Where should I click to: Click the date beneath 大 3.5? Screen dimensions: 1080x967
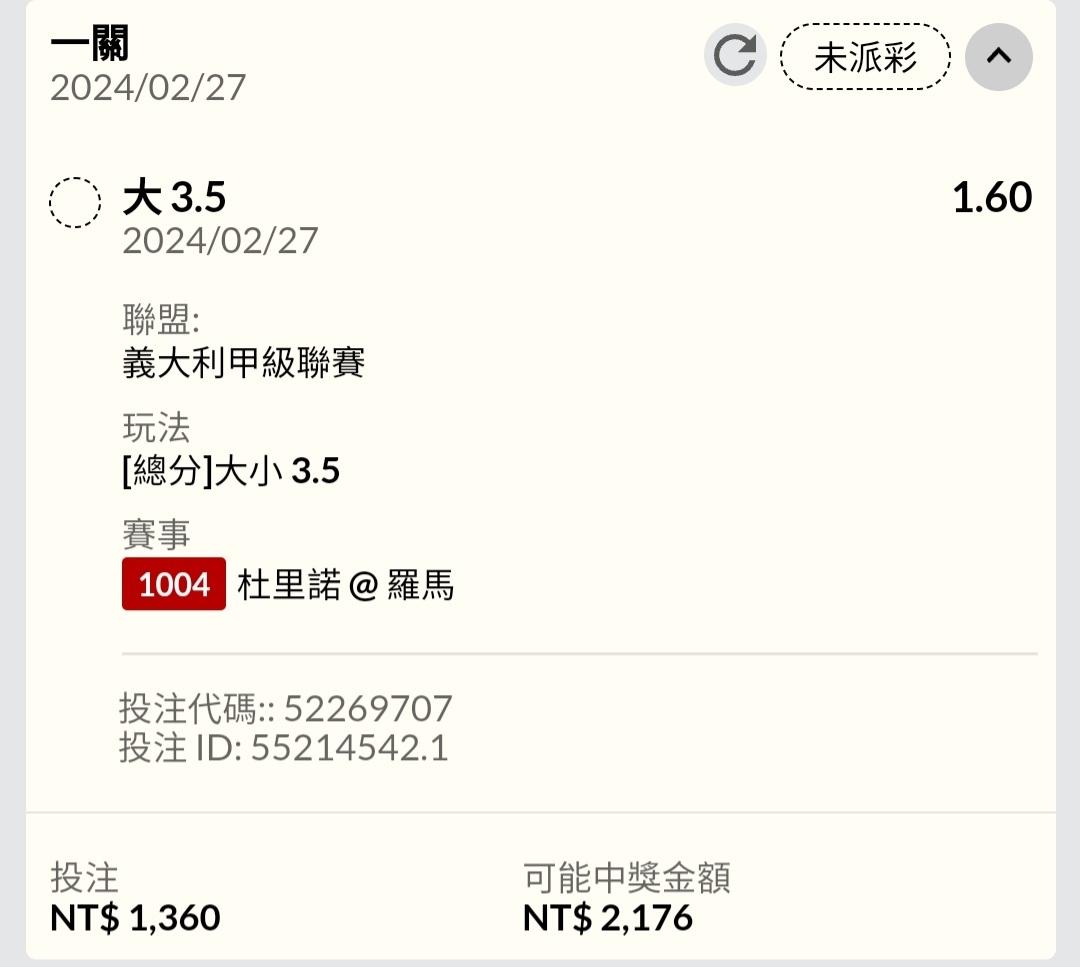220,241
